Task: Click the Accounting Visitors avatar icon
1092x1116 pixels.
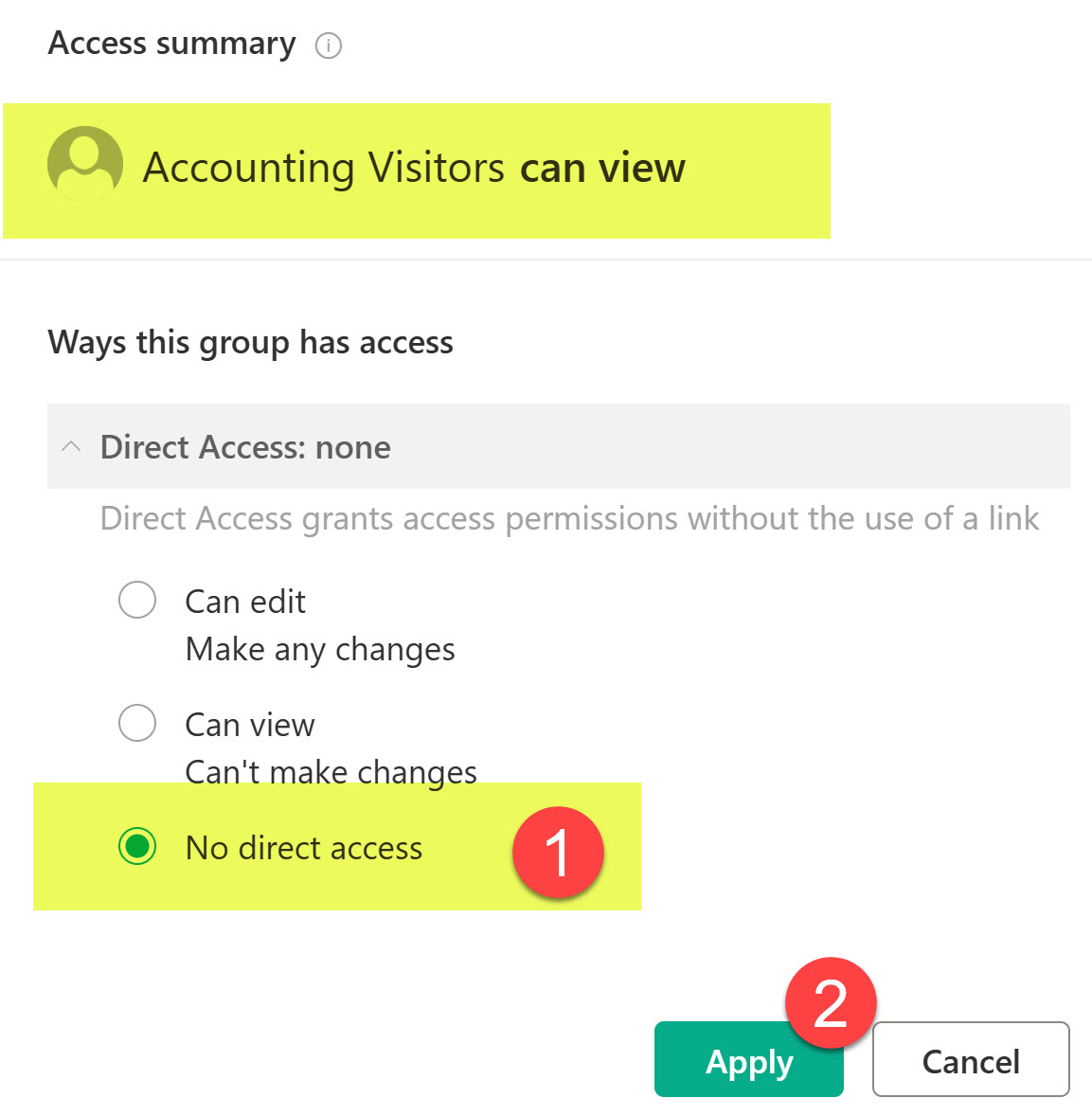Action: tap(85, 164)
